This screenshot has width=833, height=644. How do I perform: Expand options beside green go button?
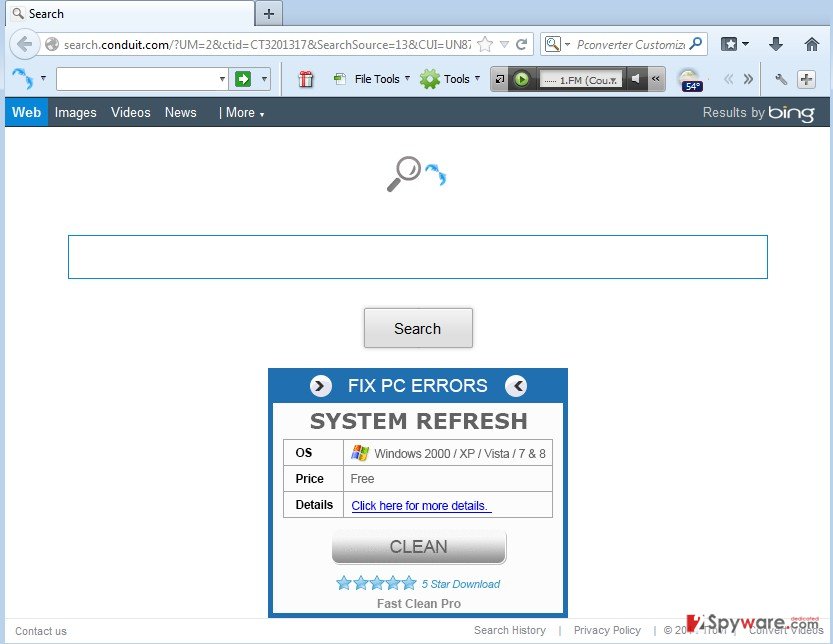[264, 79]
